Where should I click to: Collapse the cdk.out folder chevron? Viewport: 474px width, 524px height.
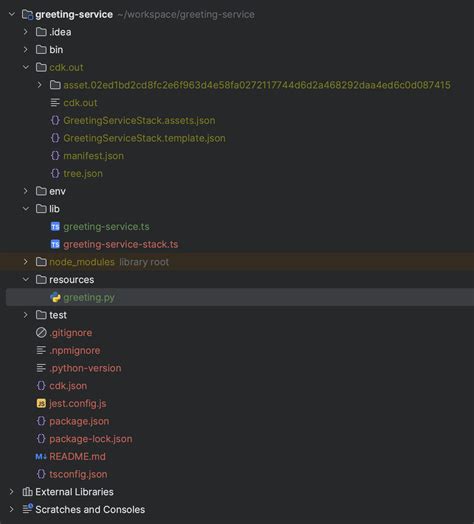click(26, 68)
